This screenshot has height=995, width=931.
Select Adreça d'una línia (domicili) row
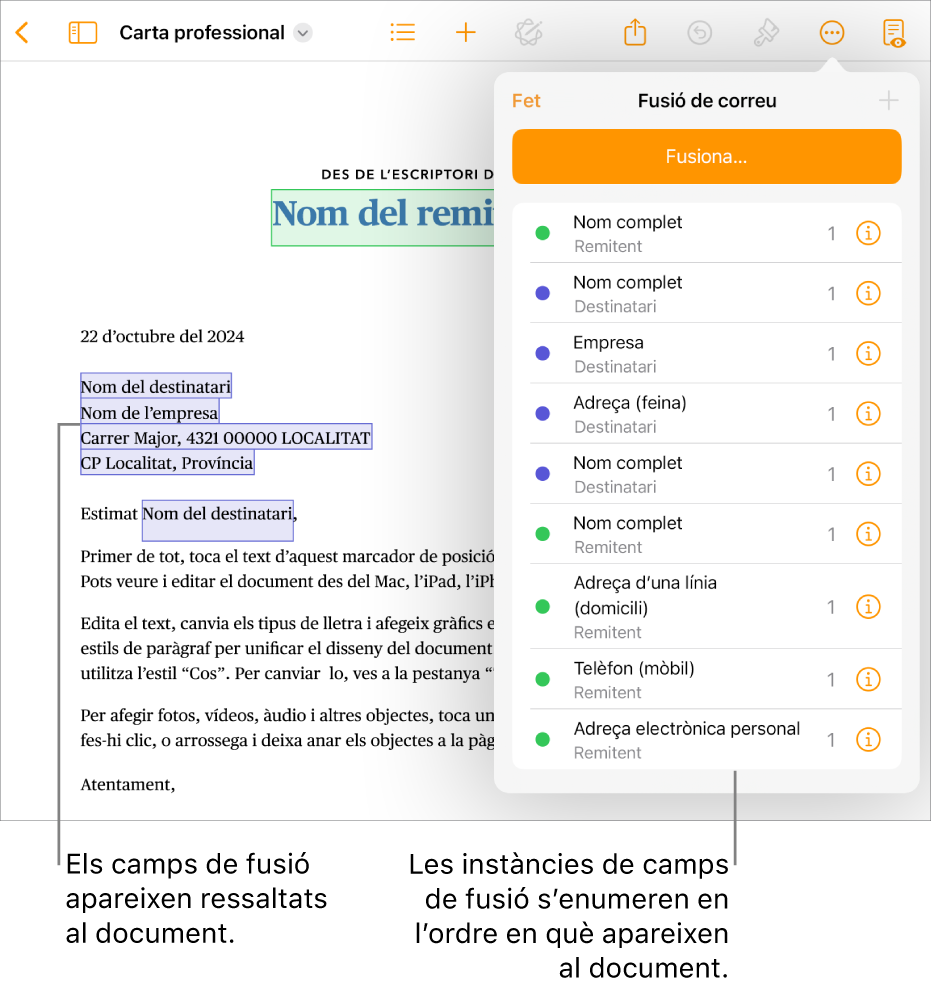pos(706,607)
